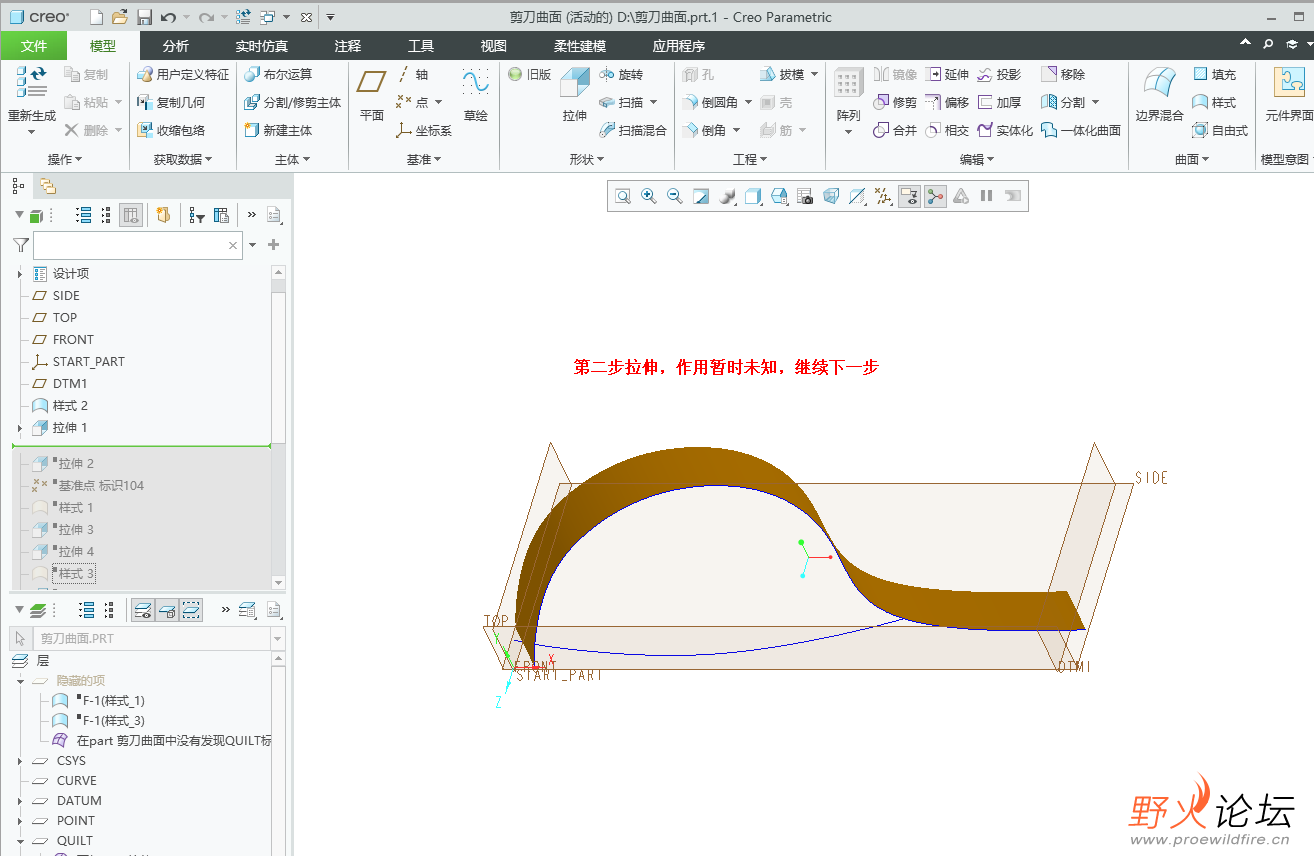1314x856 pixels.
Task: Toggle layer visibility eye button in layer toolbar
Action: pos(144,610)
